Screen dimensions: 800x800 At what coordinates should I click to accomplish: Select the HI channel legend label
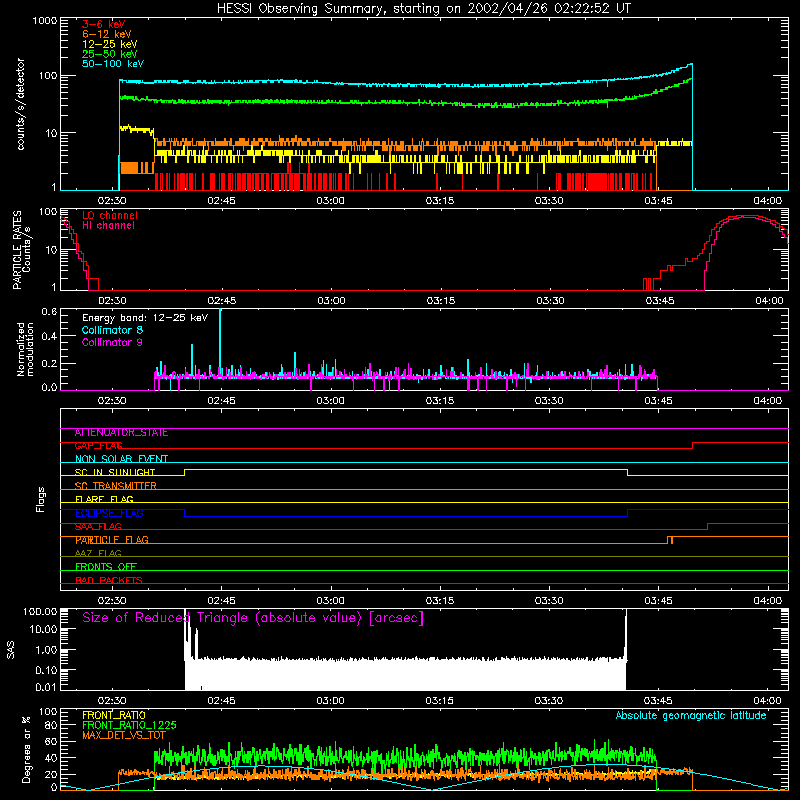pos(108,226)
